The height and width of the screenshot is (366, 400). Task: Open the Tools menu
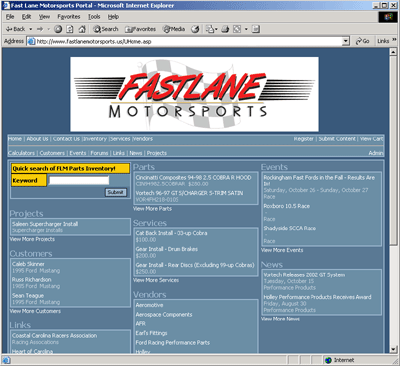click(x=94, y=17)
